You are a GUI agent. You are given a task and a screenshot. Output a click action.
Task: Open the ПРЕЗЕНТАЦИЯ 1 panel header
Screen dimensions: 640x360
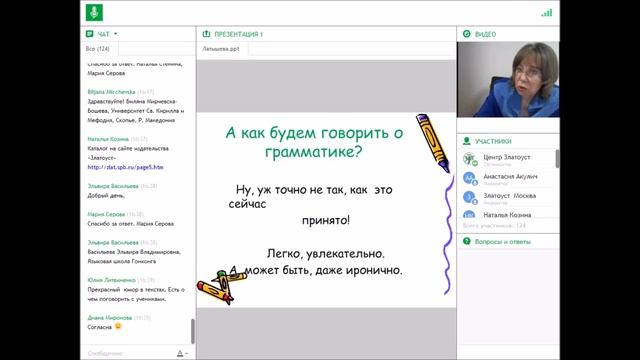coord(238,34)
